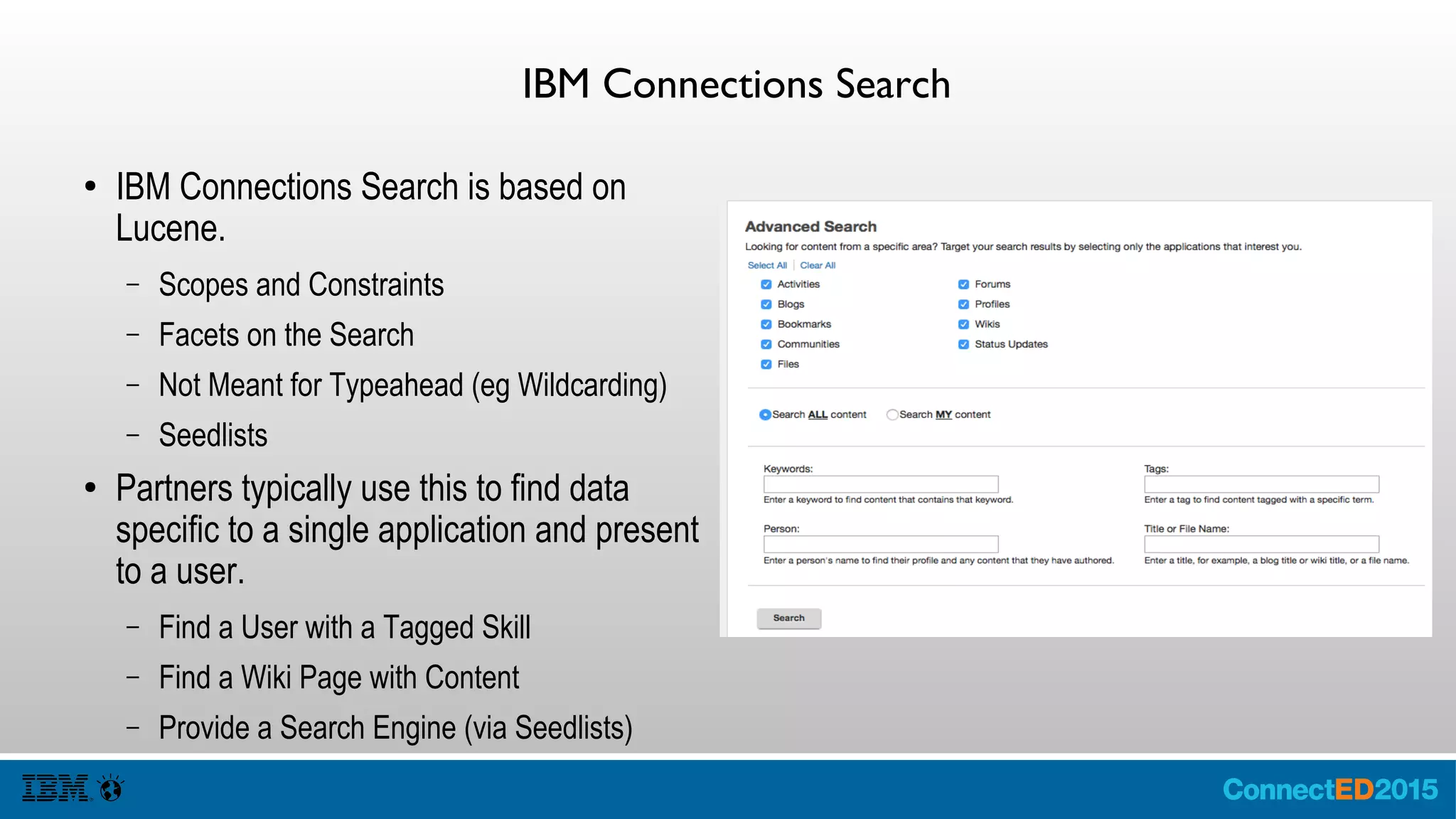
Task: Select Search MY content radio button
Action: 892,414
